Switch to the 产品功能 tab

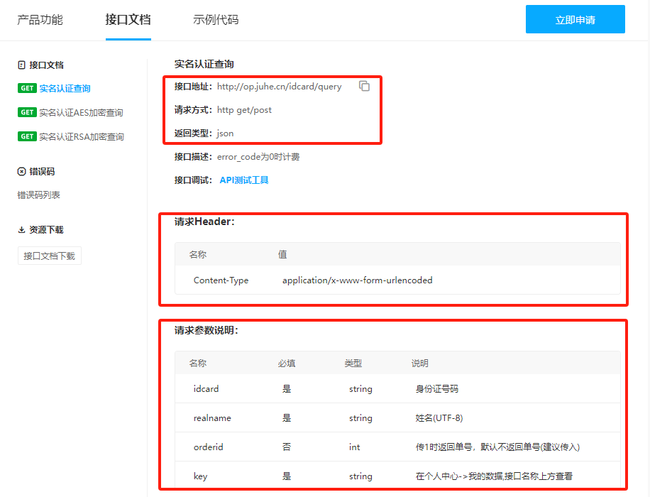pos(40,19)
